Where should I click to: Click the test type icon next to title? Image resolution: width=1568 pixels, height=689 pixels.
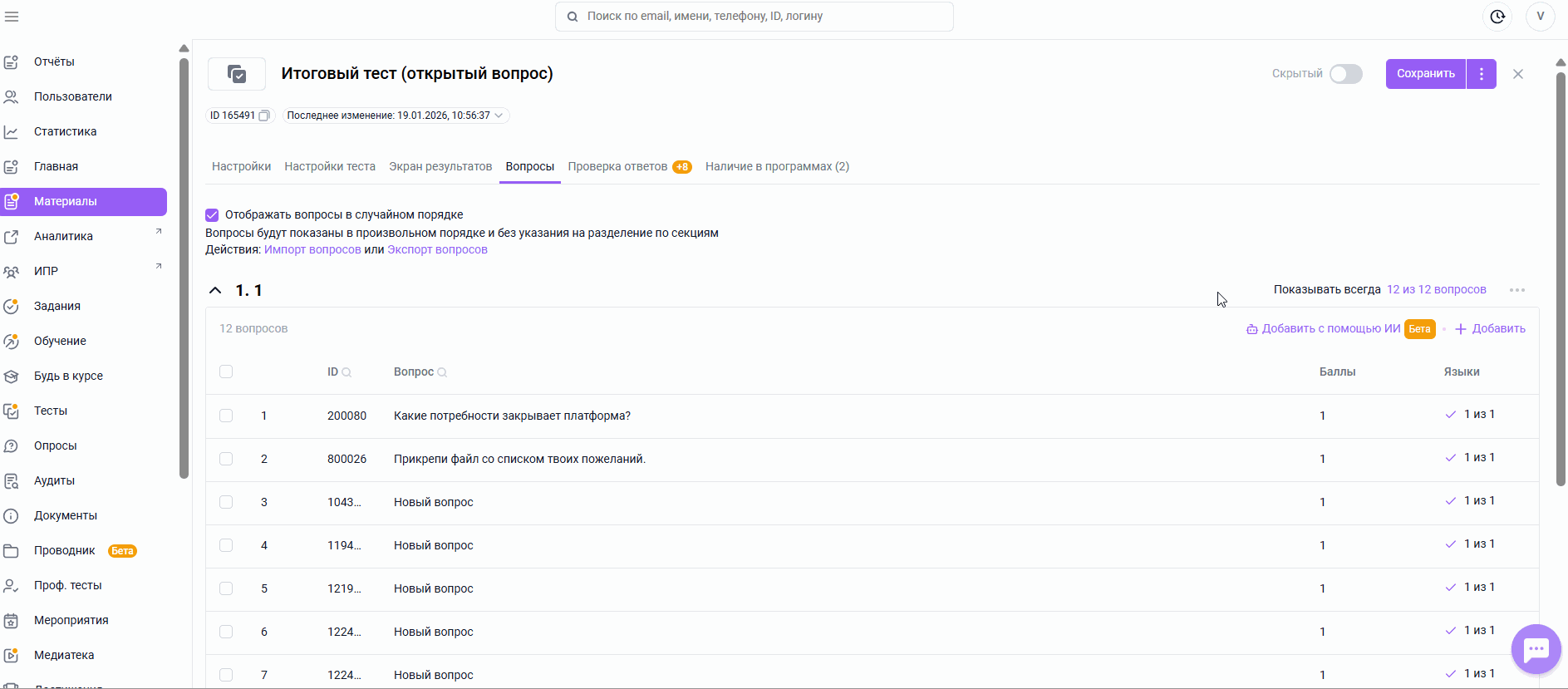[237, 74]
